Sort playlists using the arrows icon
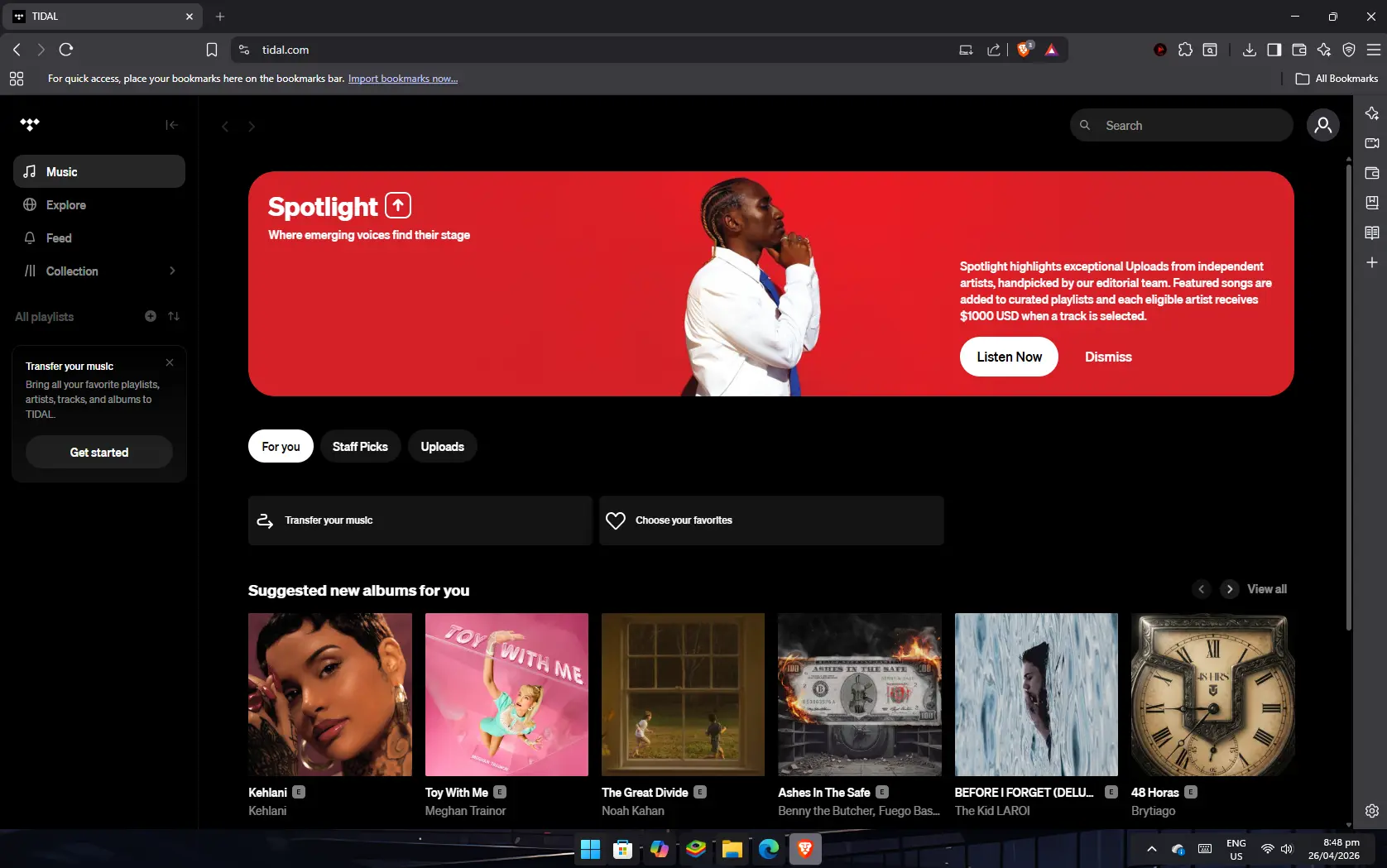 174,316
